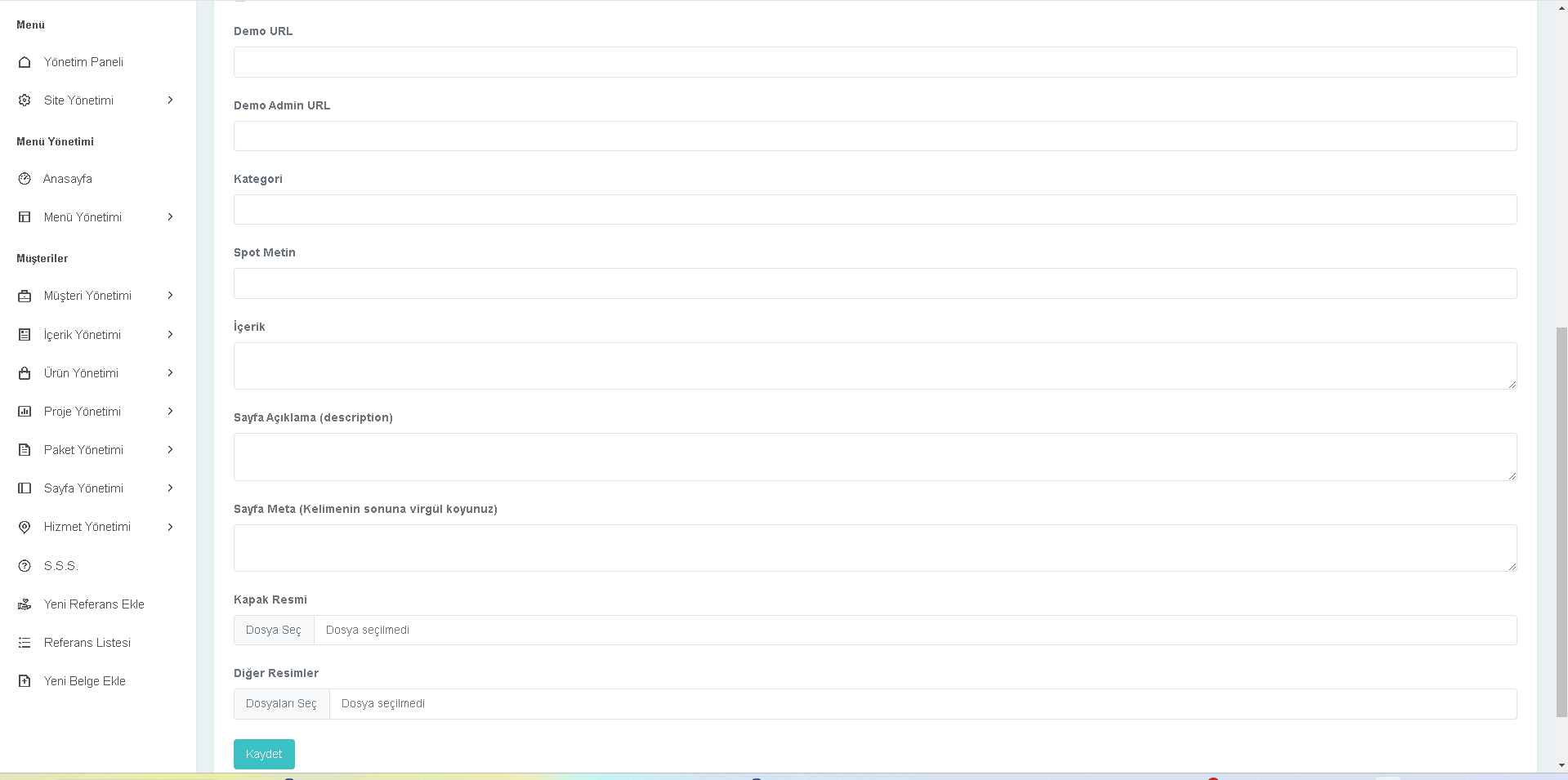The height and width of the screenshot is (780, 1568).
Task: Click the Proje Yönetimi chart icon
Action: (25, 412)
